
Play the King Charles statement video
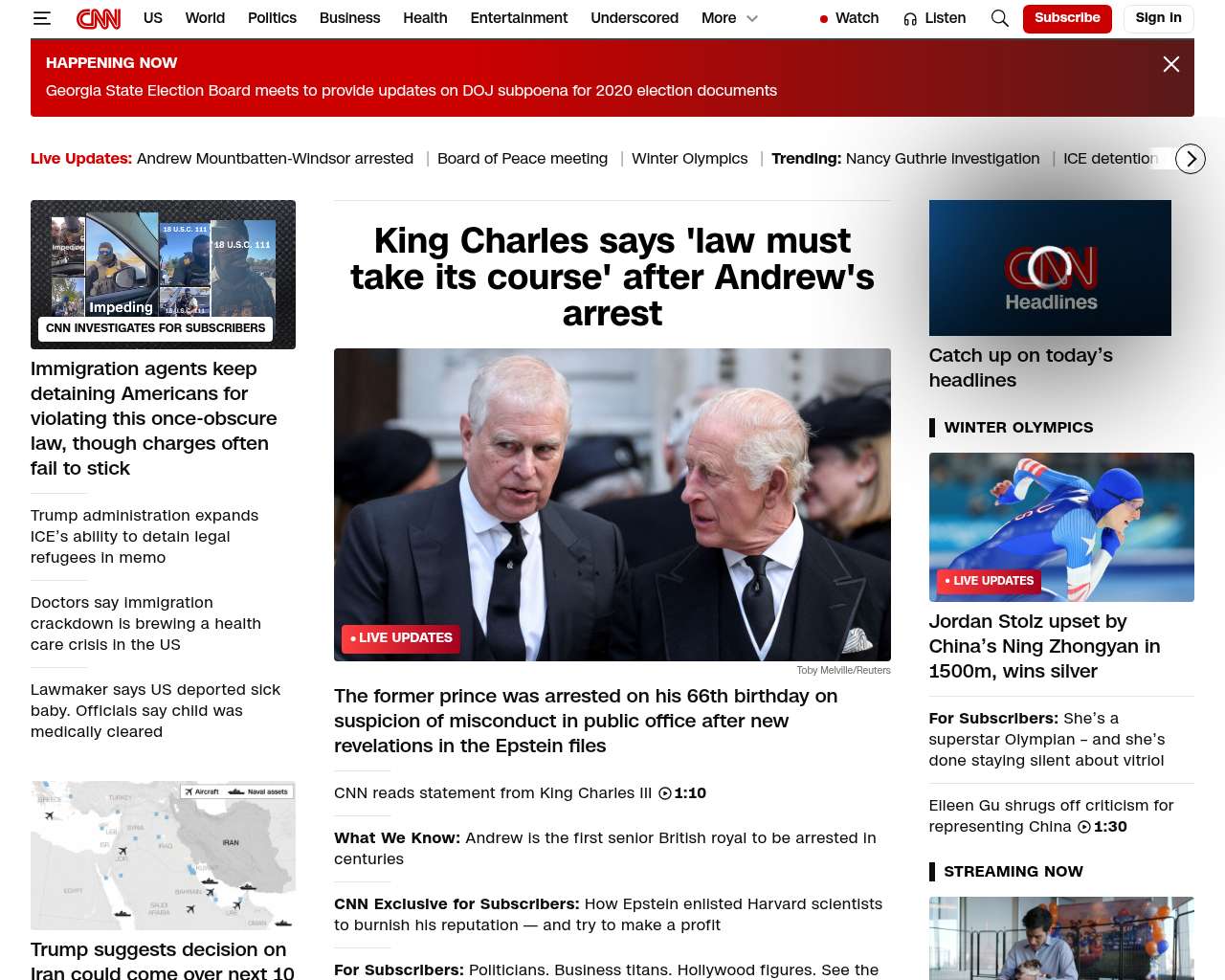click(665, 793)
